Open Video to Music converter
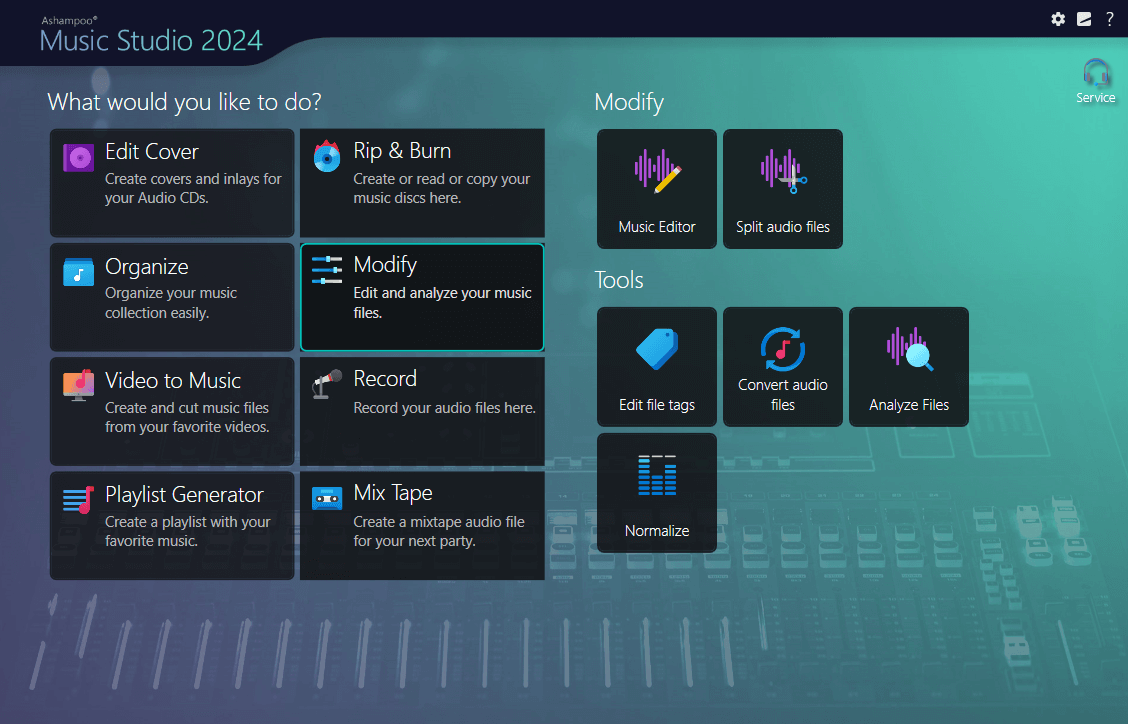The image size is (1128, 724). (171, 411)
